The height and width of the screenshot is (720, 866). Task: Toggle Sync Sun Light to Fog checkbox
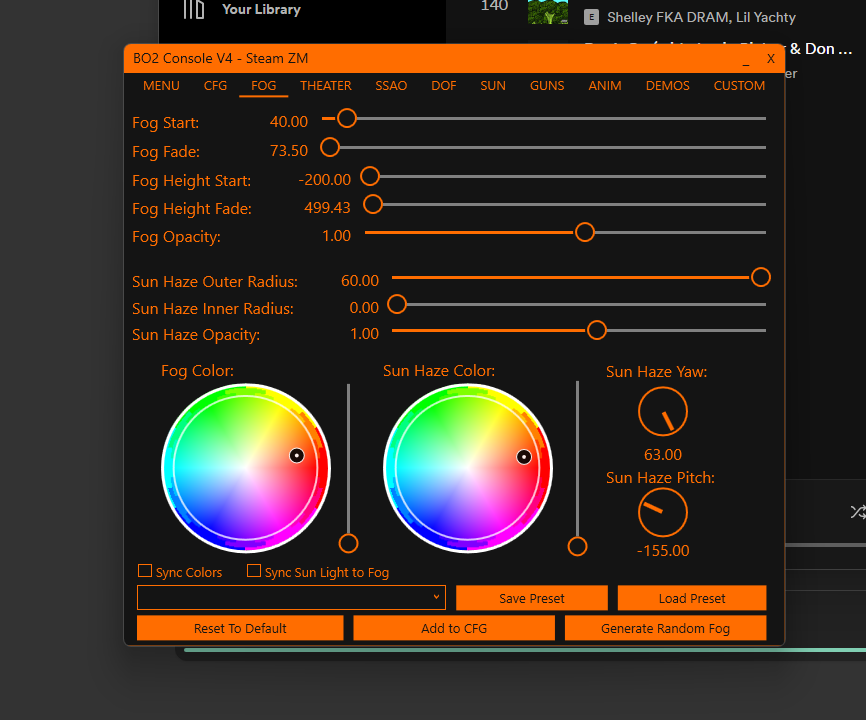(254, 571)
